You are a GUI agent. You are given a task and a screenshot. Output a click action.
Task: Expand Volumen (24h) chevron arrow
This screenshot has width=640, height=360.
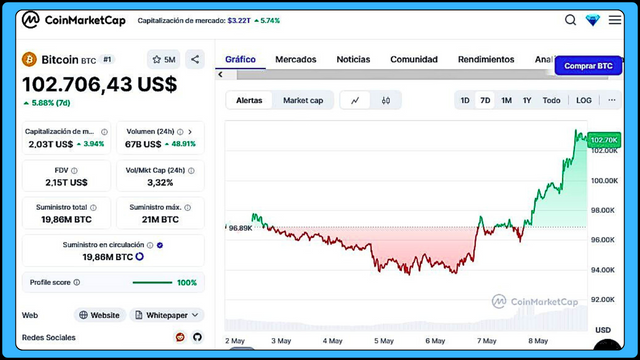[190, 132]
